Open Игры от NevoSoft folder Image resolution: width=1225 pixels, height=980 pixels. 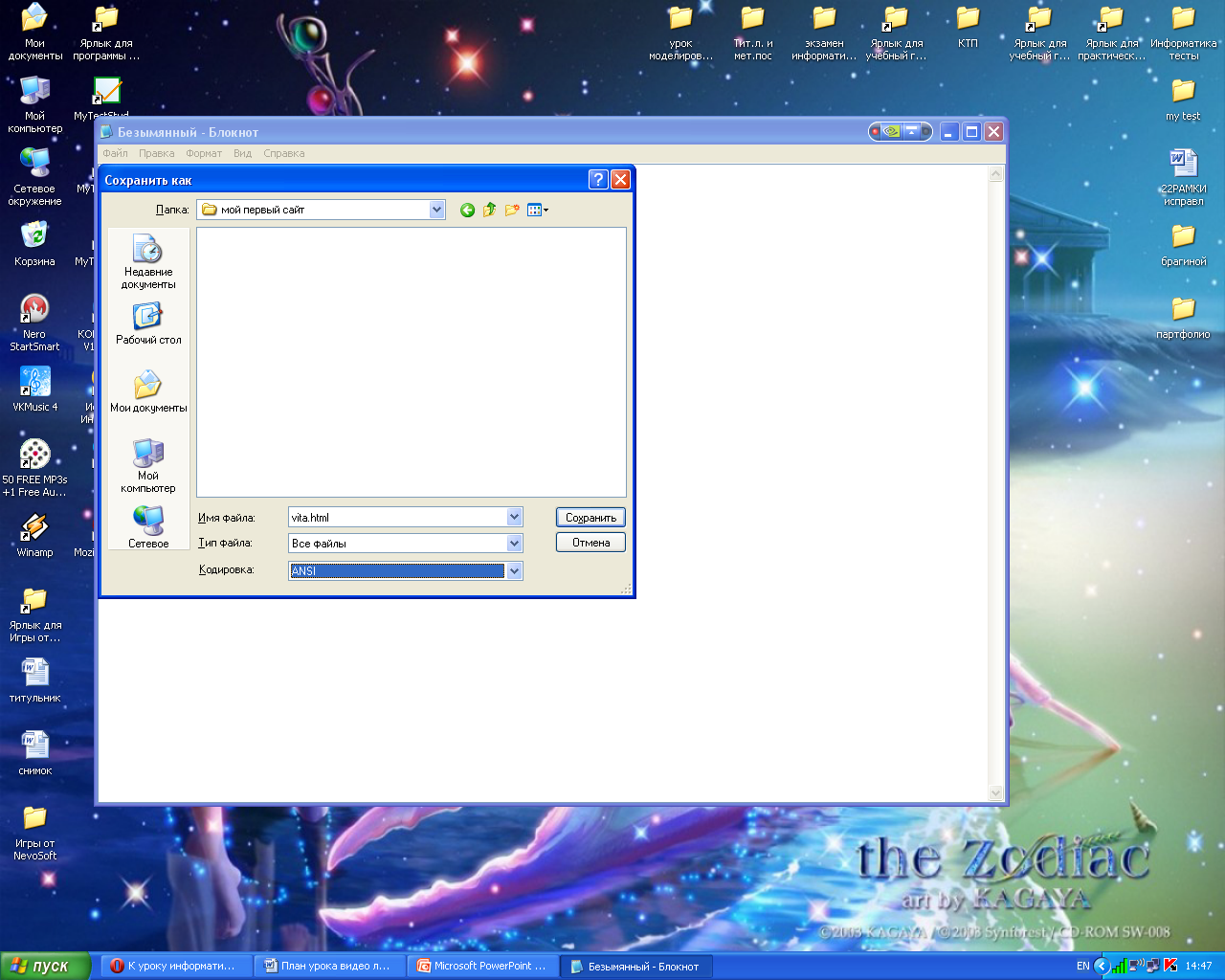pos(34,832)
